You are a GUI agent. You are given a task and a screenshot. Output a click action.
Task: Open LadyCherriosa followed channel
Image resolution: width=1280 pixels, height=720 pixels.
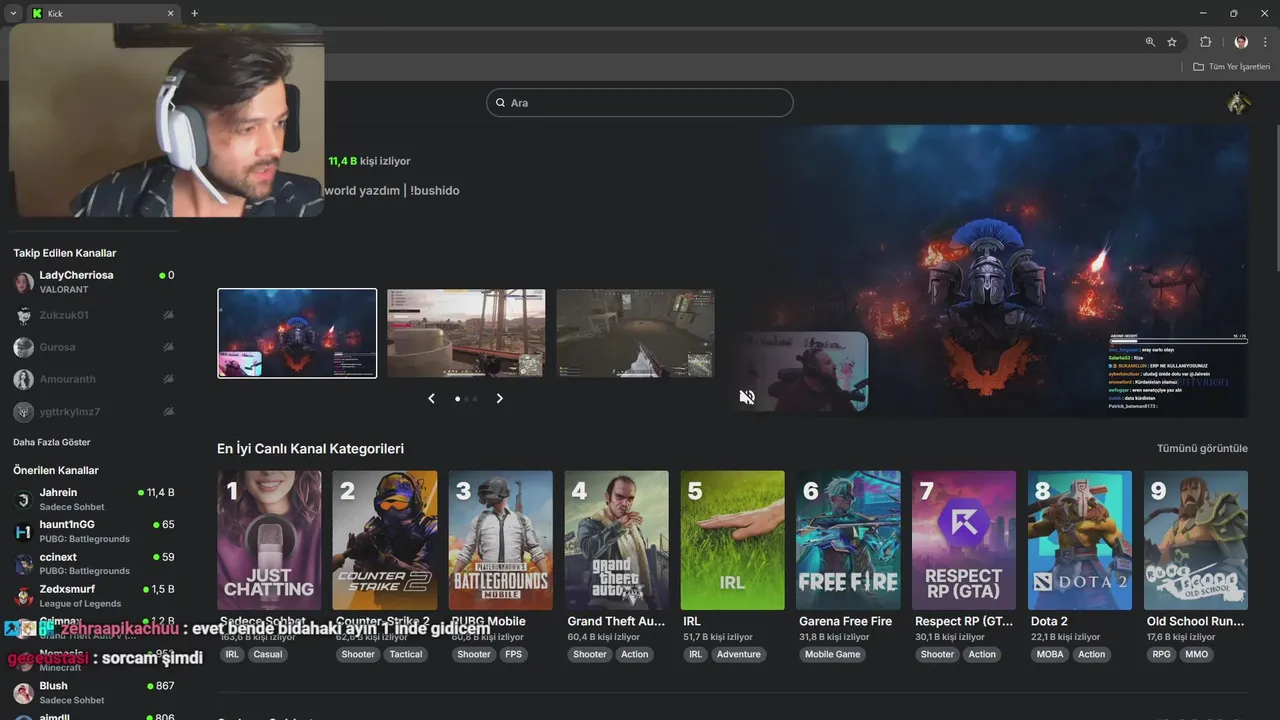[94, 282]
